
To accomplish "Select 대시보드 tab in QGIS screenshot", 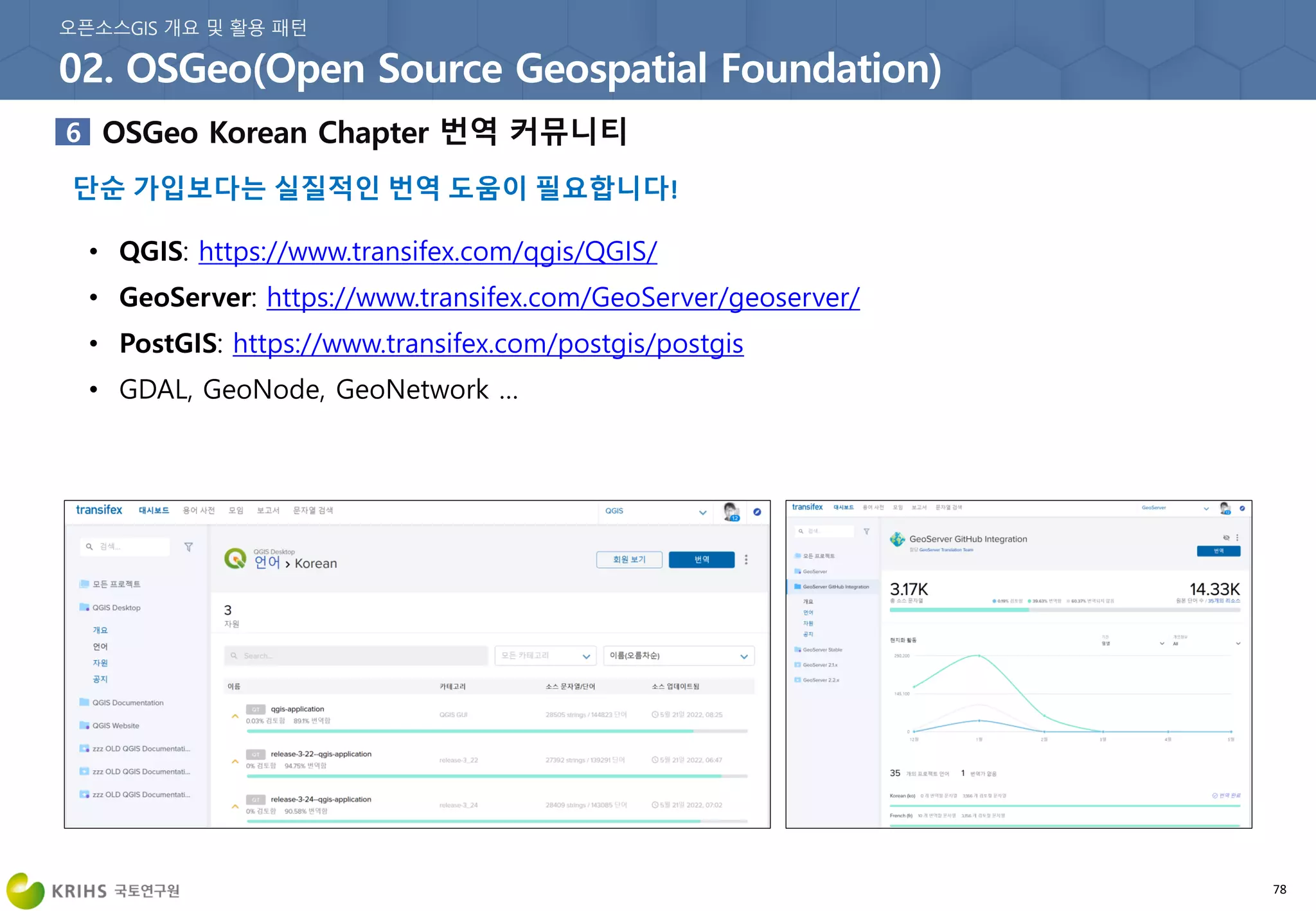I will (154, 510).
